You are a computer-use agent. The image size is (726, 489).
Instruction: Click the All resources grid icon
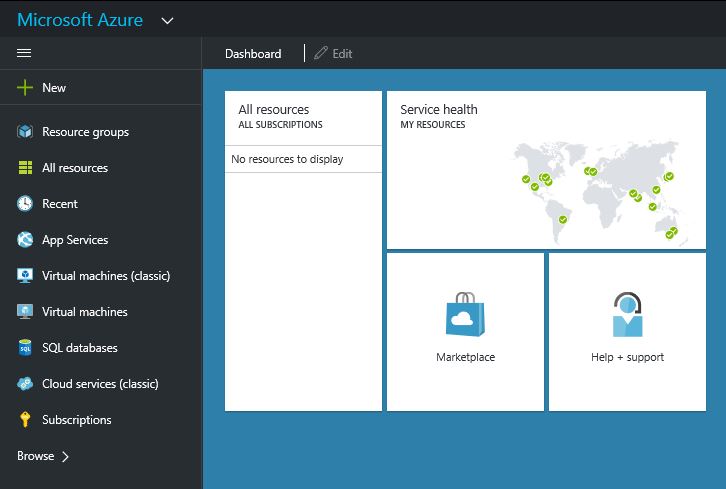[x=25, y=168]
